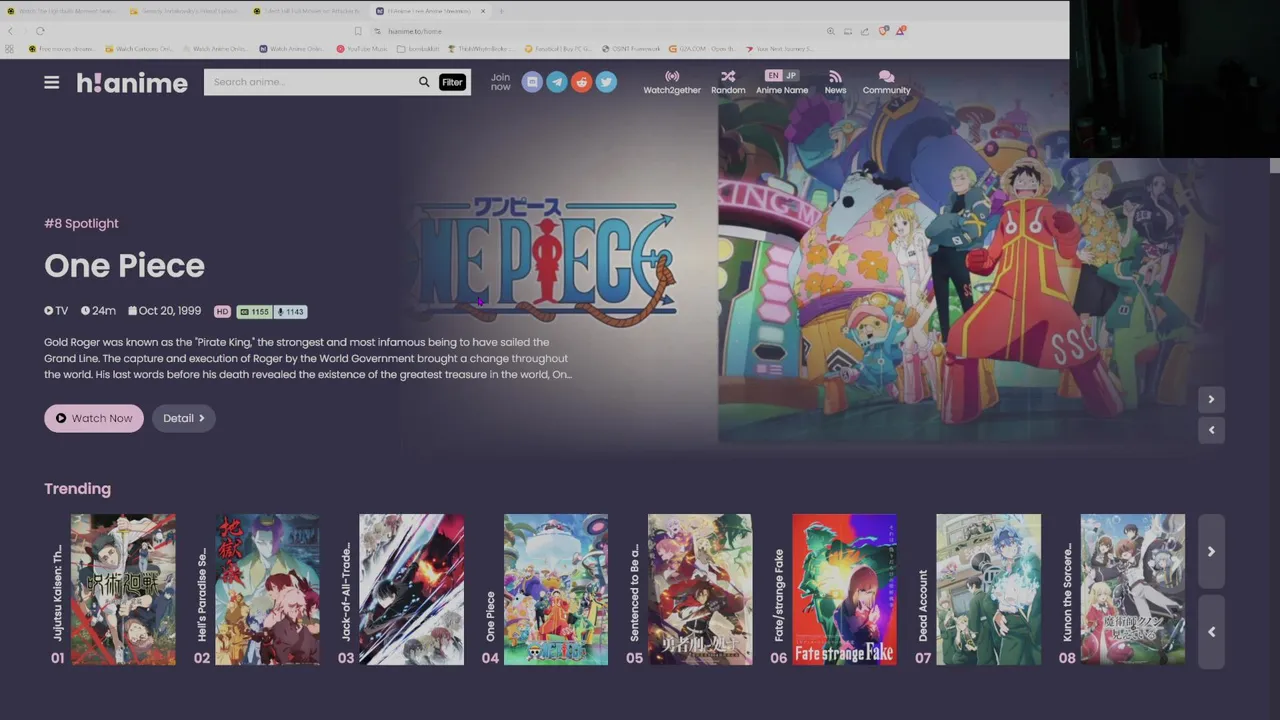Open the Hell's Paradise trending poster

point(267,590)
